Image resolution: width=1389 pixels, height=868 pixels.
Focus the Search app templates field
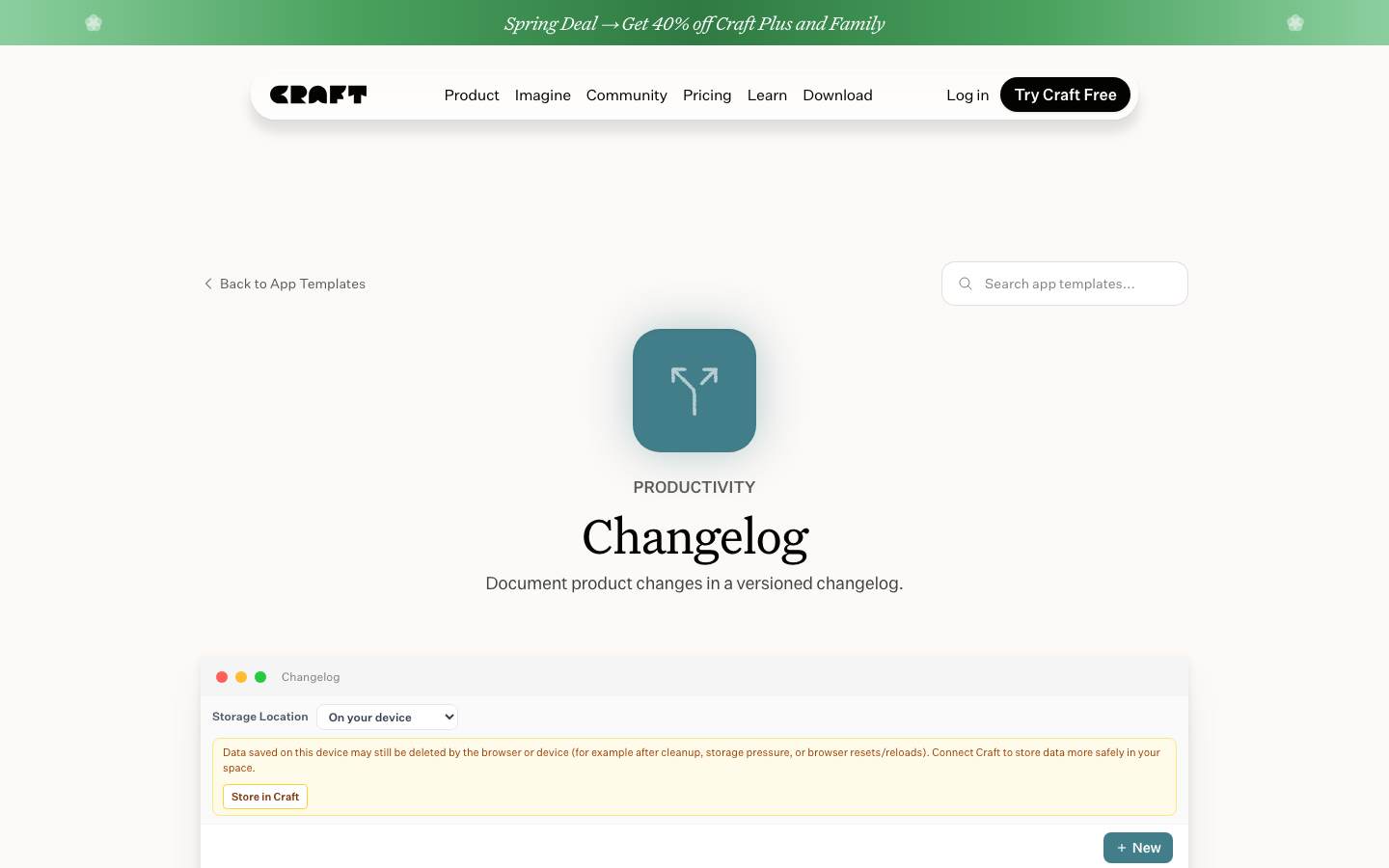pos(1065,284)
